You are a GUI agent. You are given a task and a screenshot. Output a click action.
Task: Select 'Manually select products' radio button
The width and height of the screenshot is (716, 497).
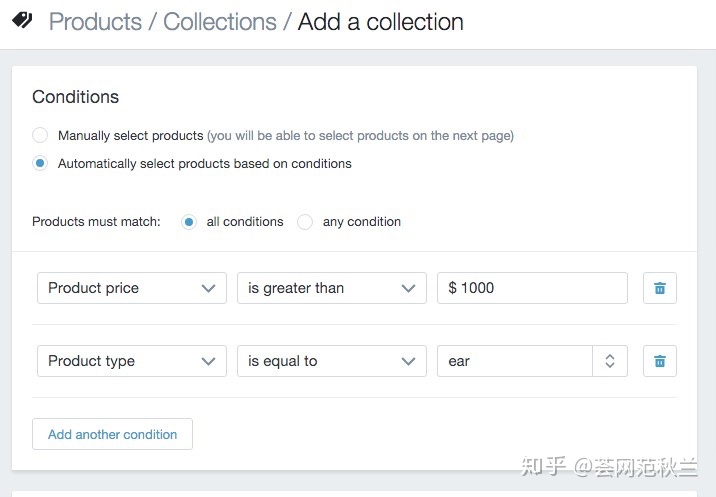[40, 135]
